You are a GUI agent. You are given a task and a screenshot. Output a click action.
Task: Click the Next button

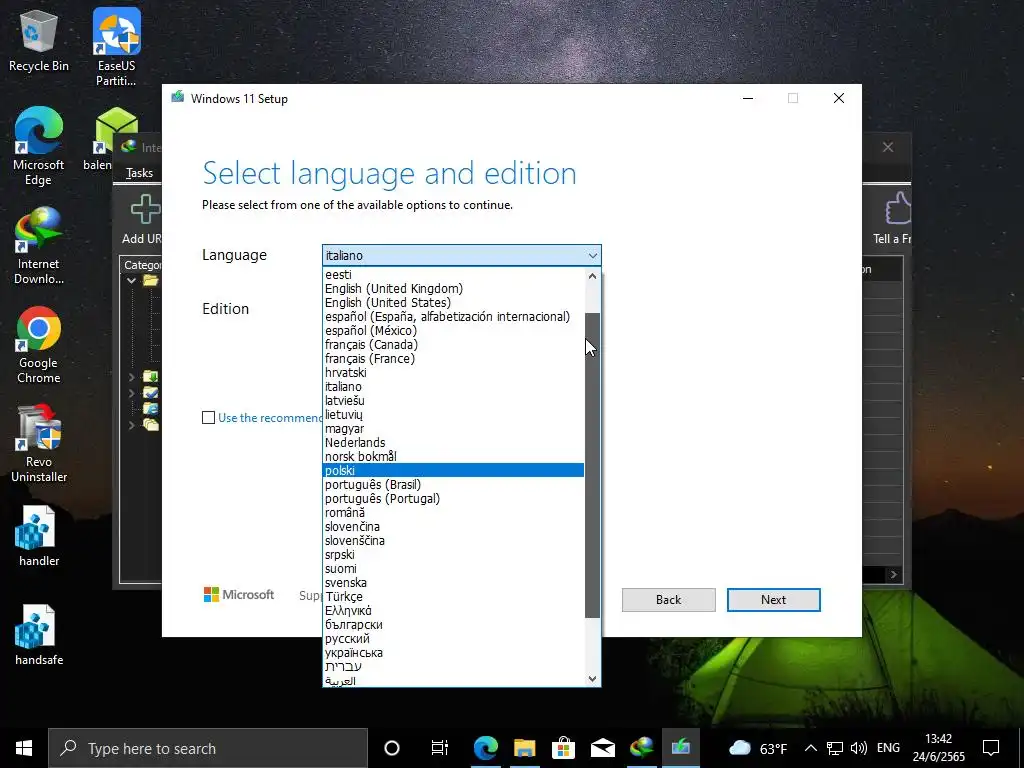tap(773, 600)
